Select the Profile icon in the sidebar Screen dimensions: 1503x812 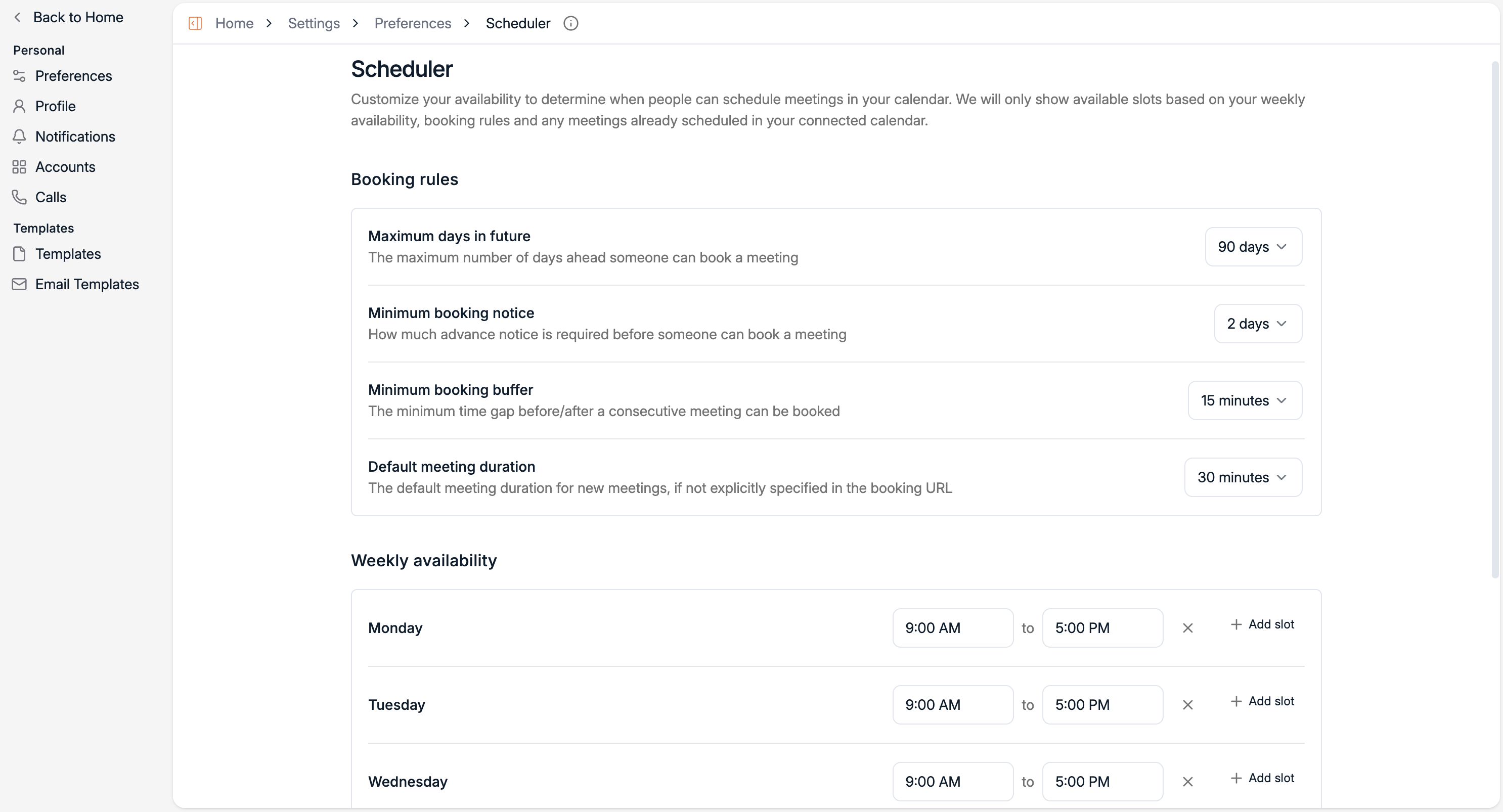(x=19, y=106)
